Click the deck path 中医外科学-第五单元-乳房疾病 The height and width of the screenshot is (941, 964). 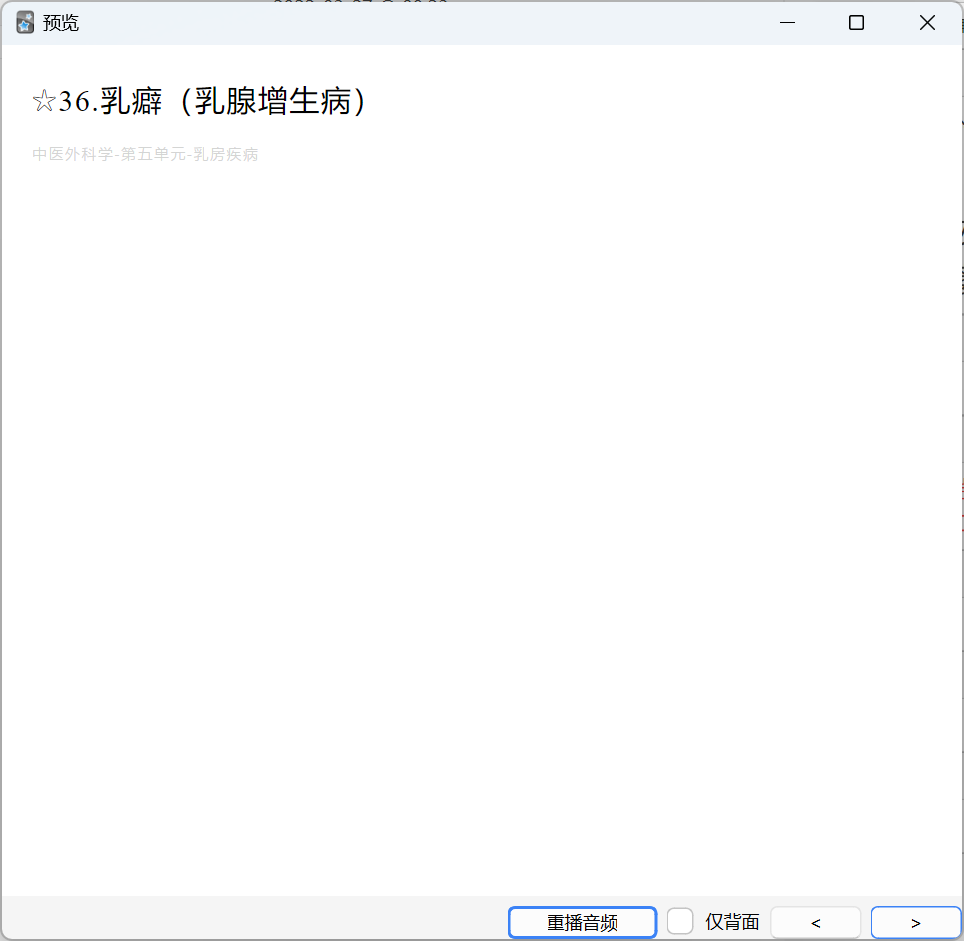(145, 154)
